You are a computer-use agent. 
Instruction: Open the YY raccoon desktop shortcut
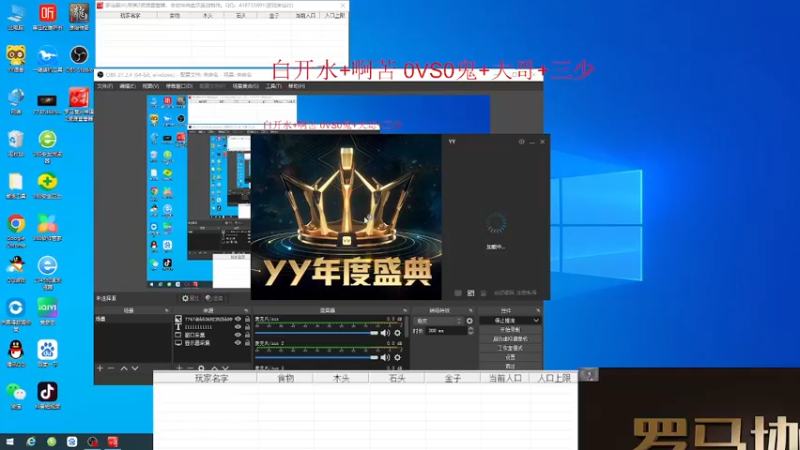pyautogui.click(x=16, y=58)
